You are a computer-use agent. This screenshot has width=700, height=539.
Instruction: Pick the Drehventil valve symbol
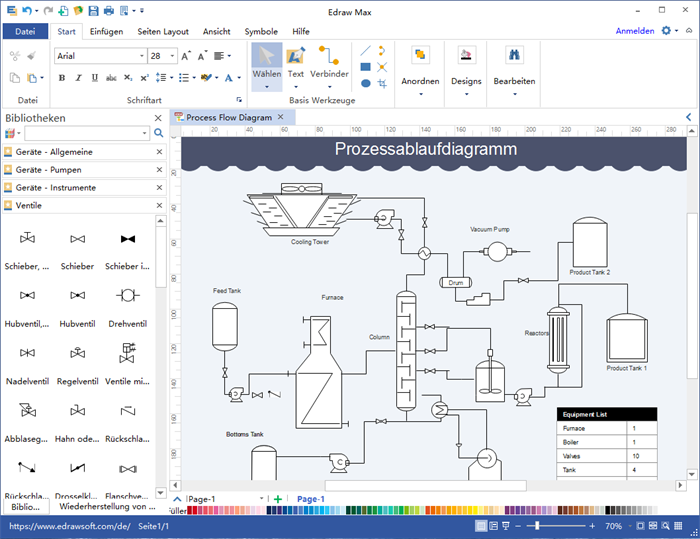coord(127,297)
